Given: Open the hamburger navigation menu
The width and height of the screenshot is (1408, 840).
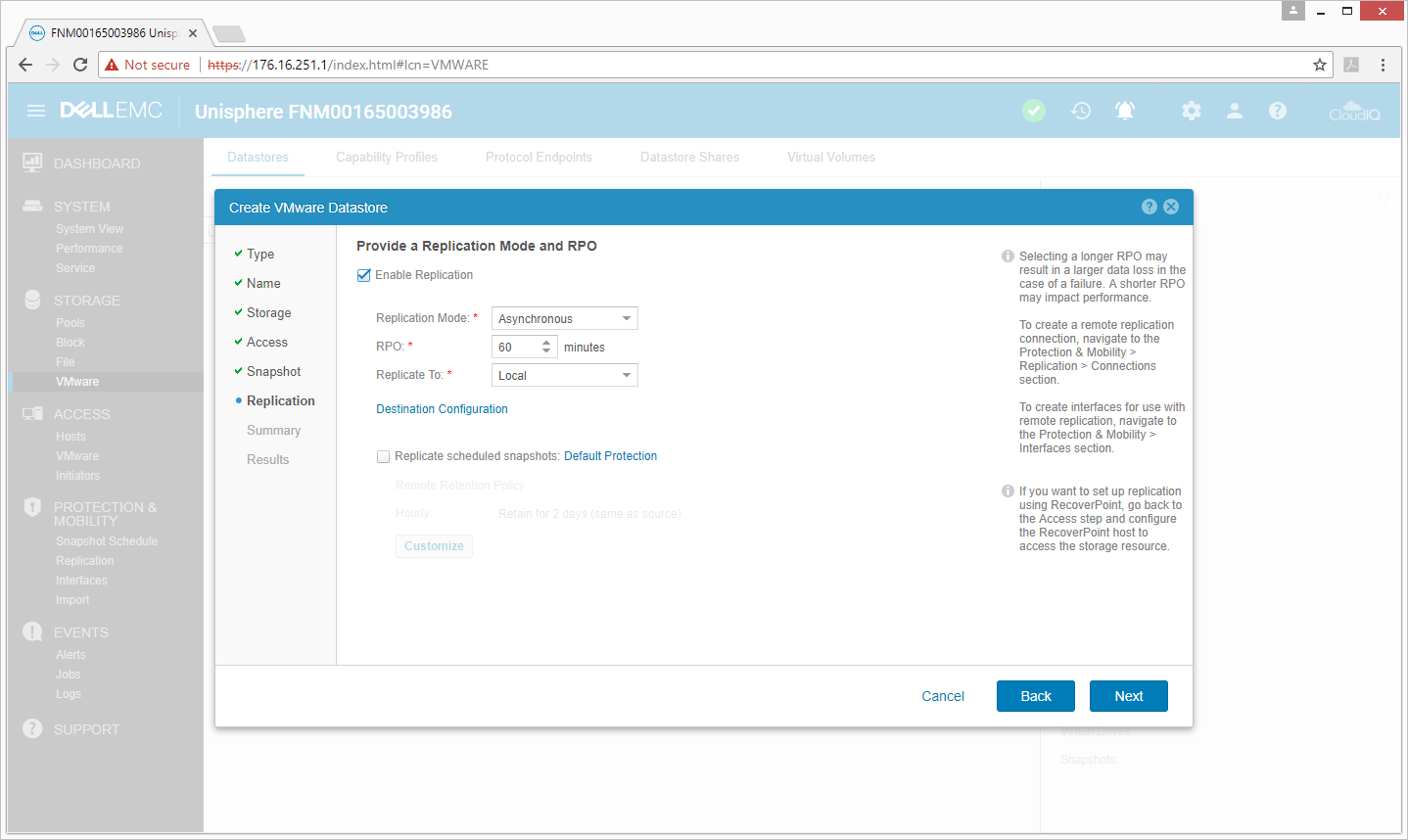Looking at the screenshot, I should pos(36,111).
